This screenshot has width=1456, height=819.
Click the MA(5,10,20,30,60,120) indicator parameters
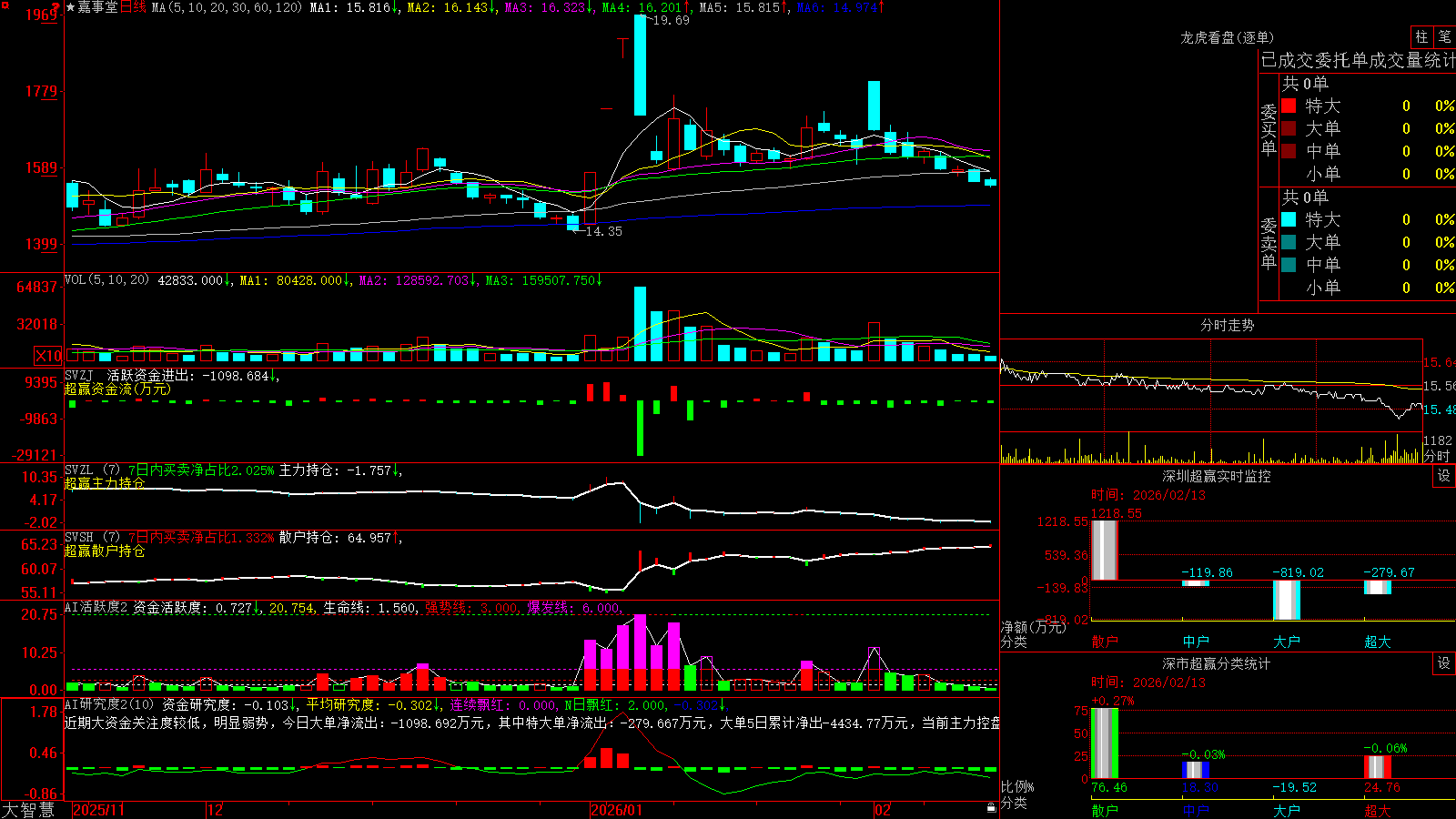point(227,7)
